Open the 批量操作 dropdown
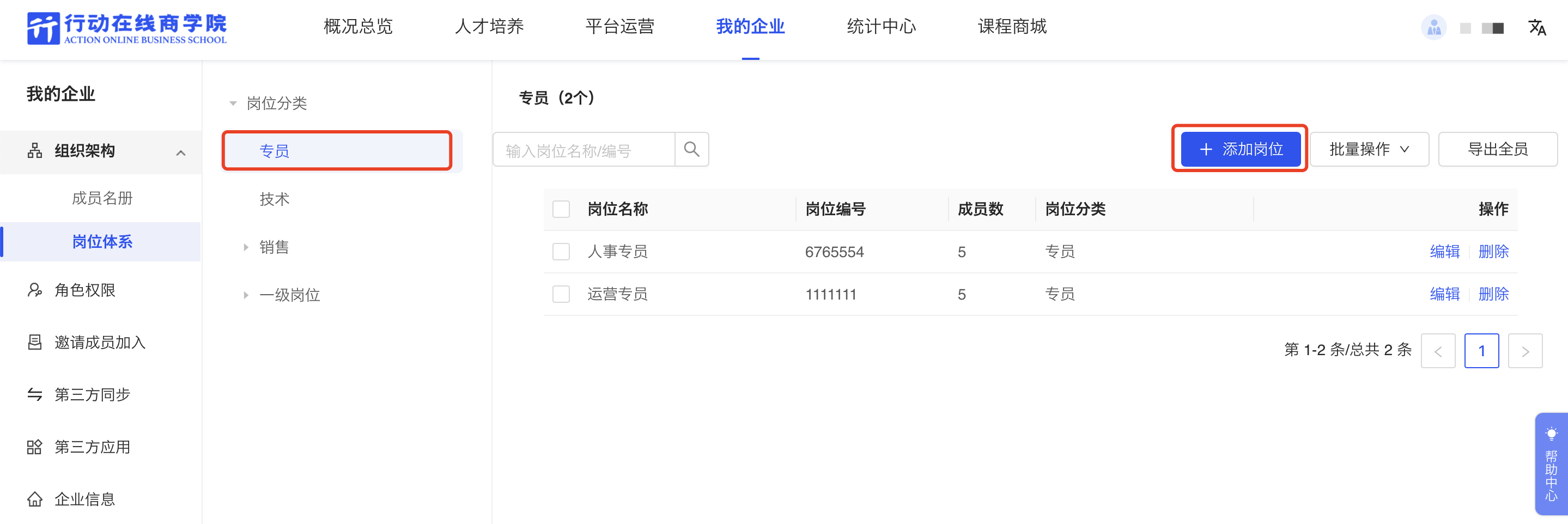The image size is (1568, 524). [1369, 149]
